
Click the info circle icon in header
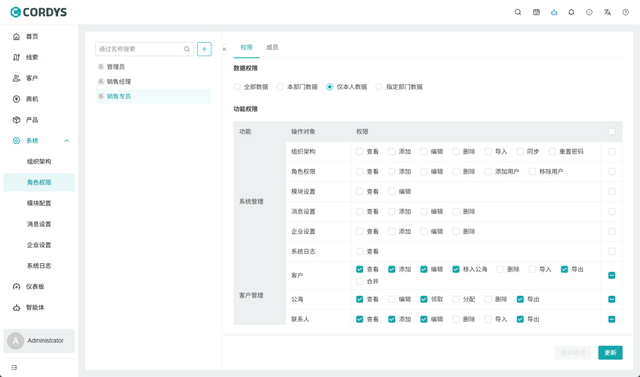589,12
